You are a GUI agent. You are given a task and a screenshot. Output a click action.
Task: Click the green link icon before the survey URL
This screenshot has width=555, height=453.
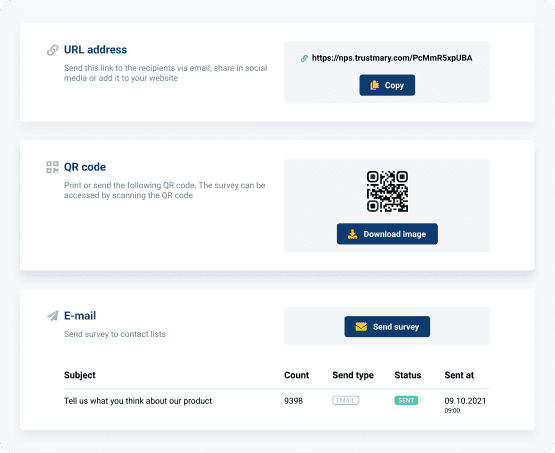click(304, 58)
